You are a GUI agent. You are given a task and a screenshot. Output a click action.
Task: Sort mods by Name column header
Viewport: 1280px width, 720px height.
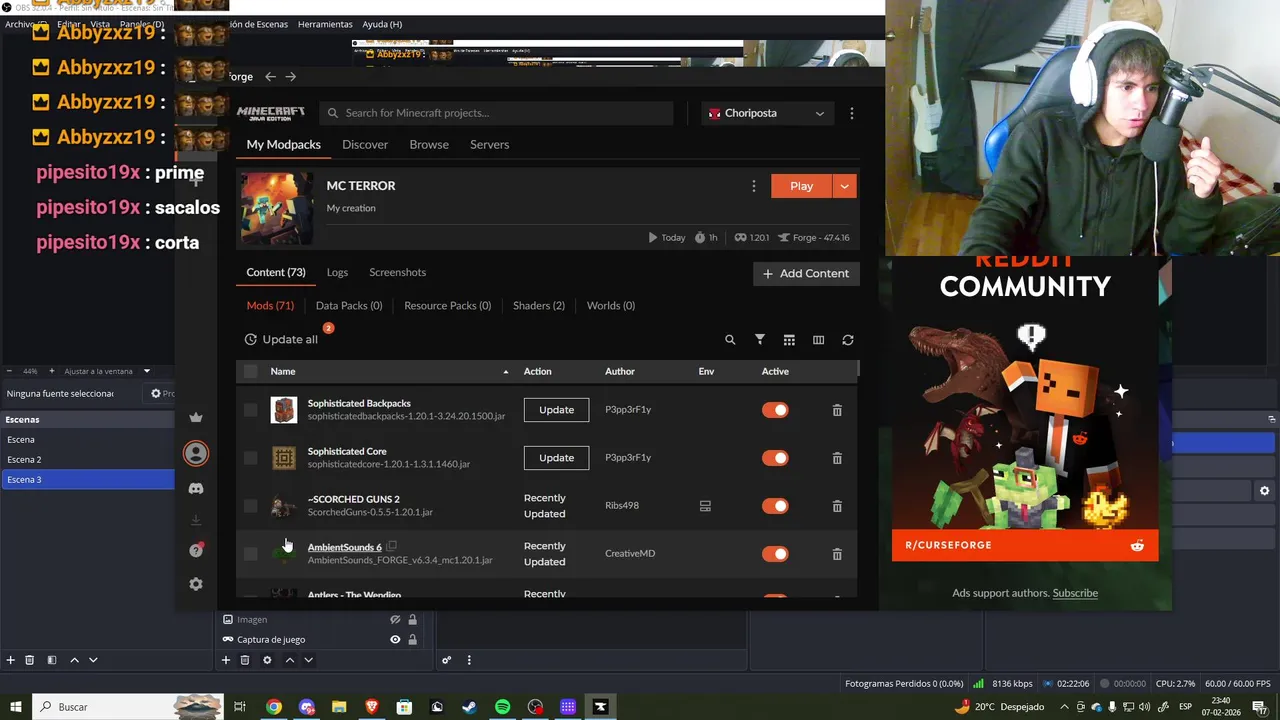coord(283,371)
